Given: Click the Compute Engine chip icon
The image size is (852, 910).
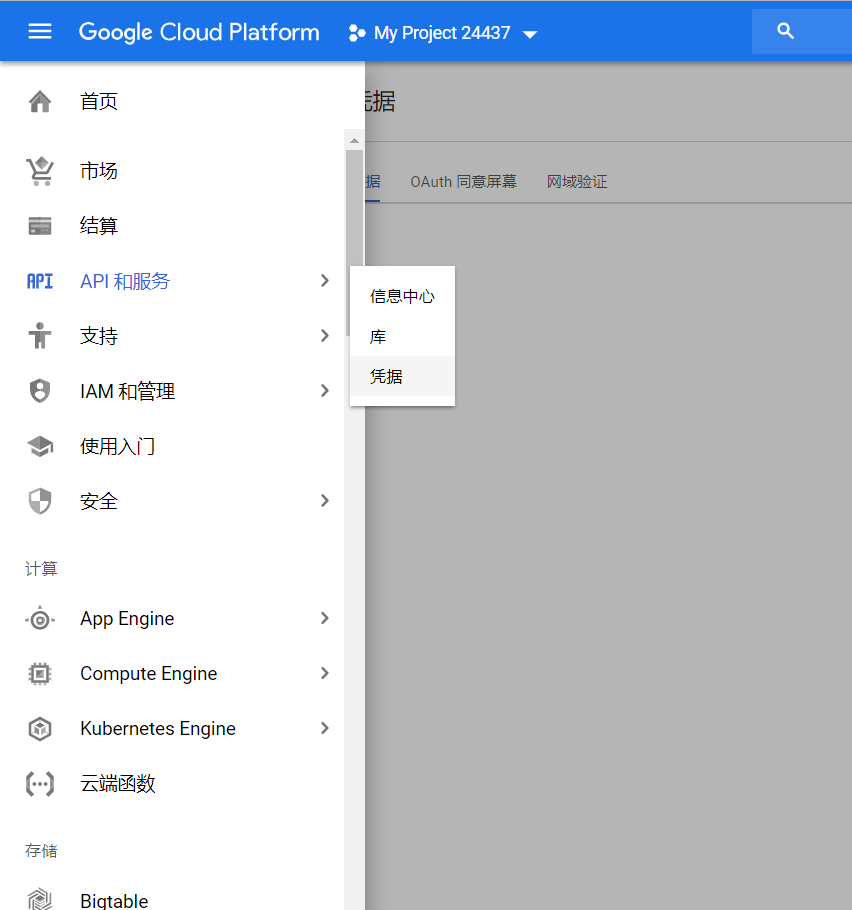Looking at the screenshot, I should pyautogui.click(x=40, y=674).
